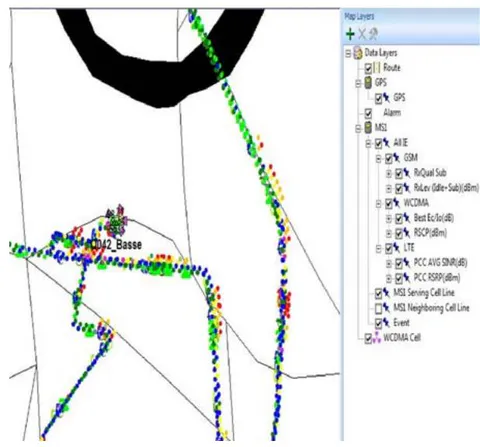
Task: Click the pin icon beside All IE
Action: click(x=387, y=143)
